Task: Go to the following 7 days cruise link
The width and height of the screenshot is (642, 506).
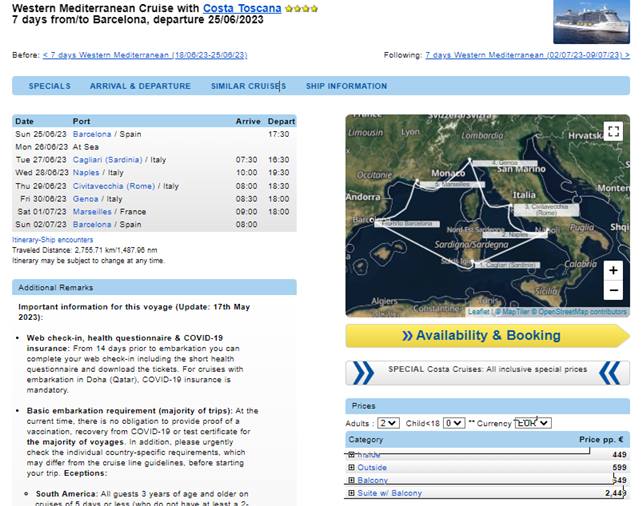Action: [x=527, y=55]
